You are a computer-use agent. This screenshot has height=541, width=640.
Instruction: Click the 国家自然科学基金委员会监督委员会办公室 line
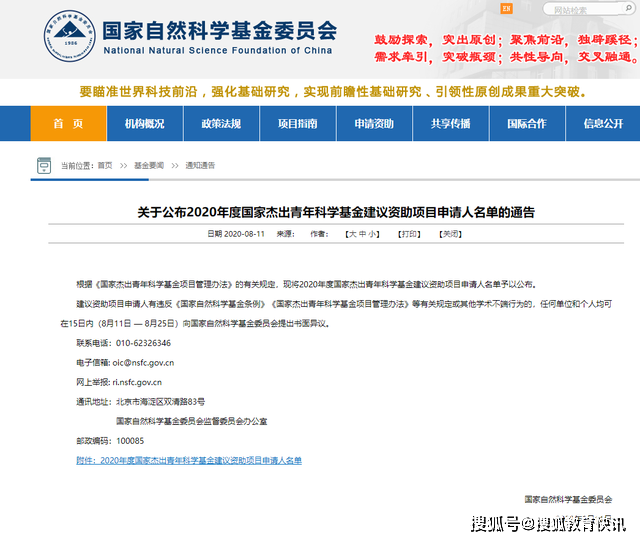tap(192, 421)
